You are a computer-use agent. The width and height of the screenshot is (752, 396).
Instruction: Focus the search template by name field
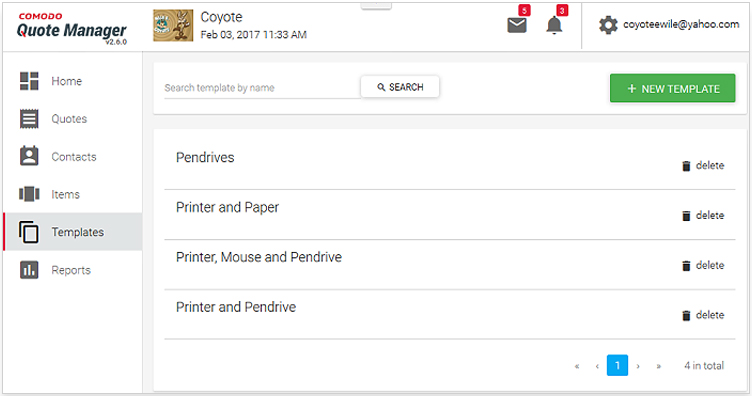[262, 88]
